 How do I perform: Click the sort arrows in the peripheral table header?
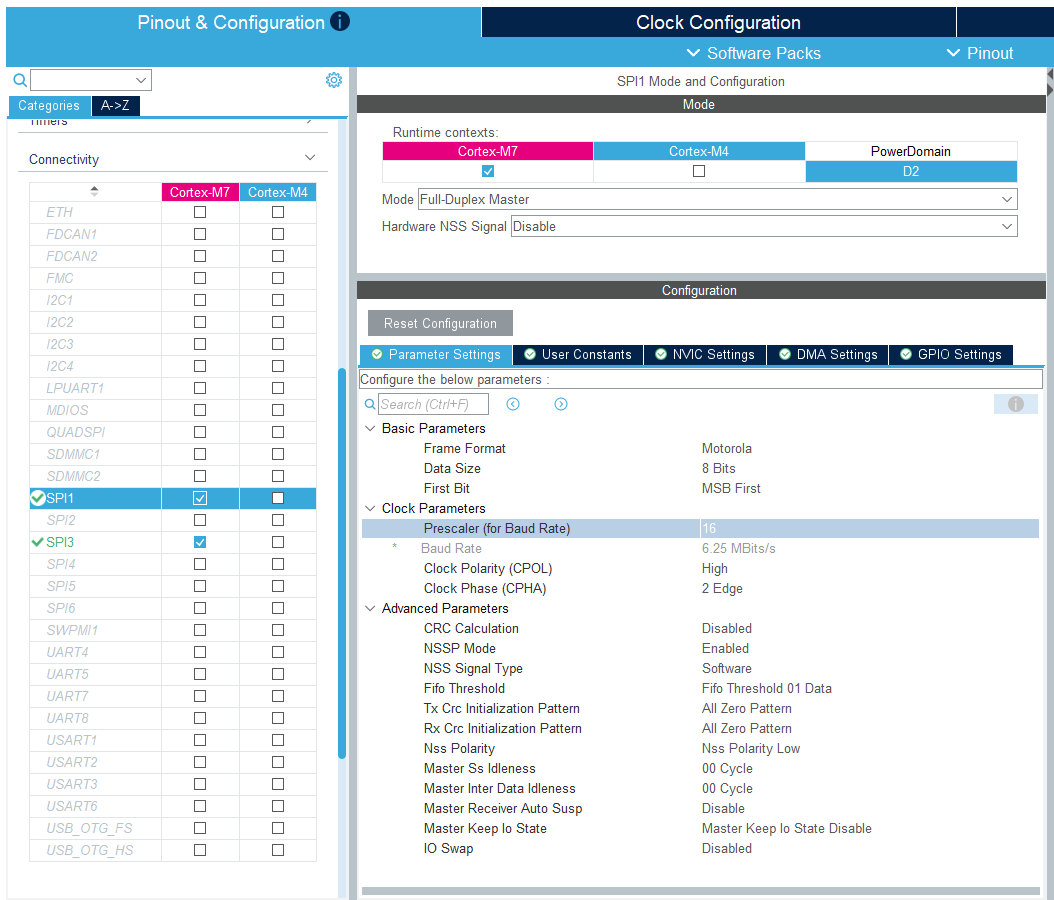coord(94,192)
